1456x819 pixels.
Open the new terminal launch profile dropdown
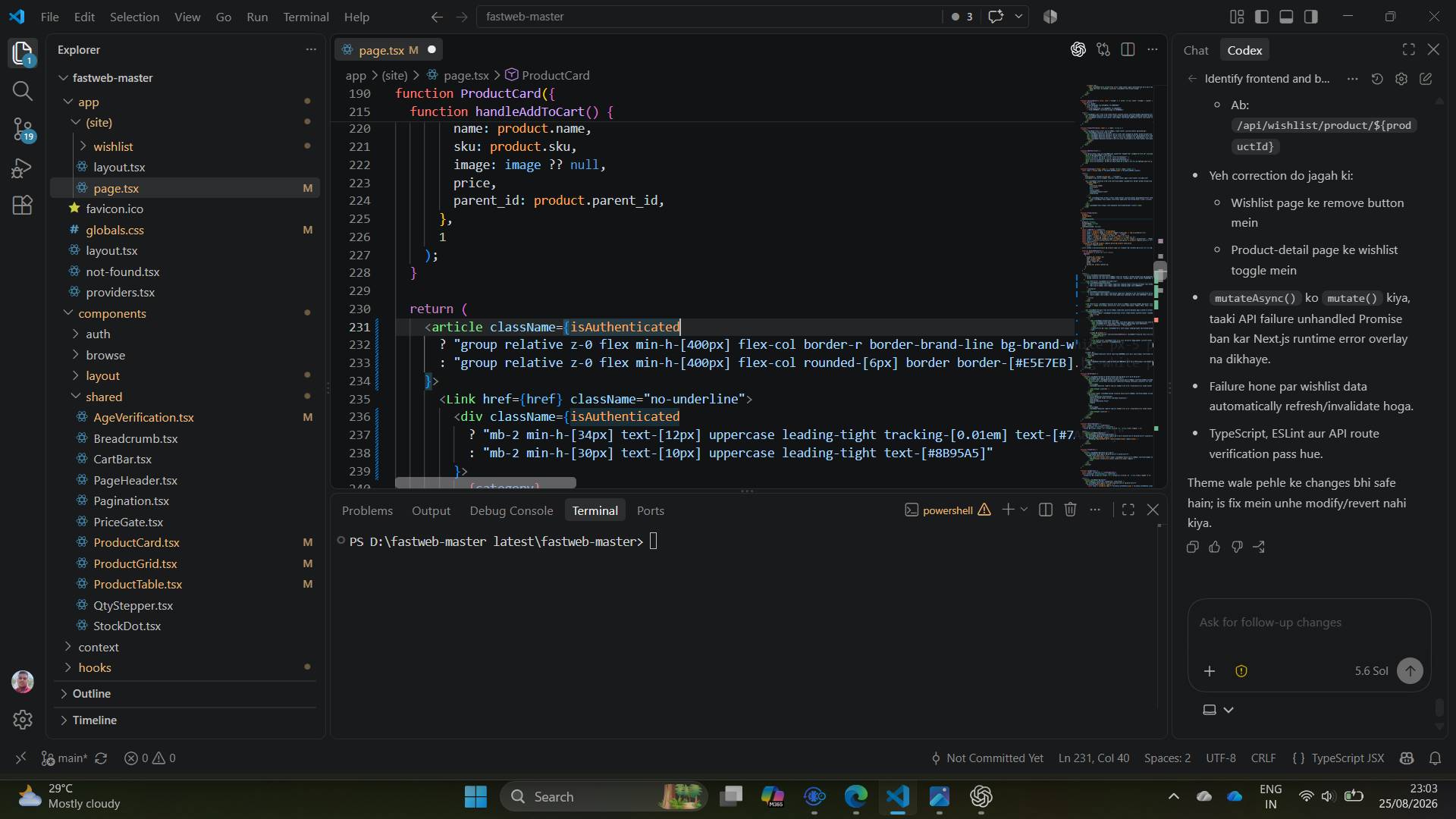tap(1024, 510)
